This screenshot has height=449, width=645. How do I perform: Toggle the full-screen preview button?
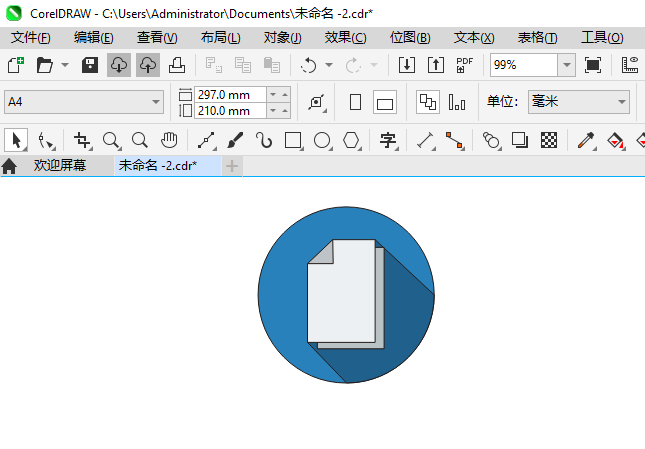click(593, 65)
